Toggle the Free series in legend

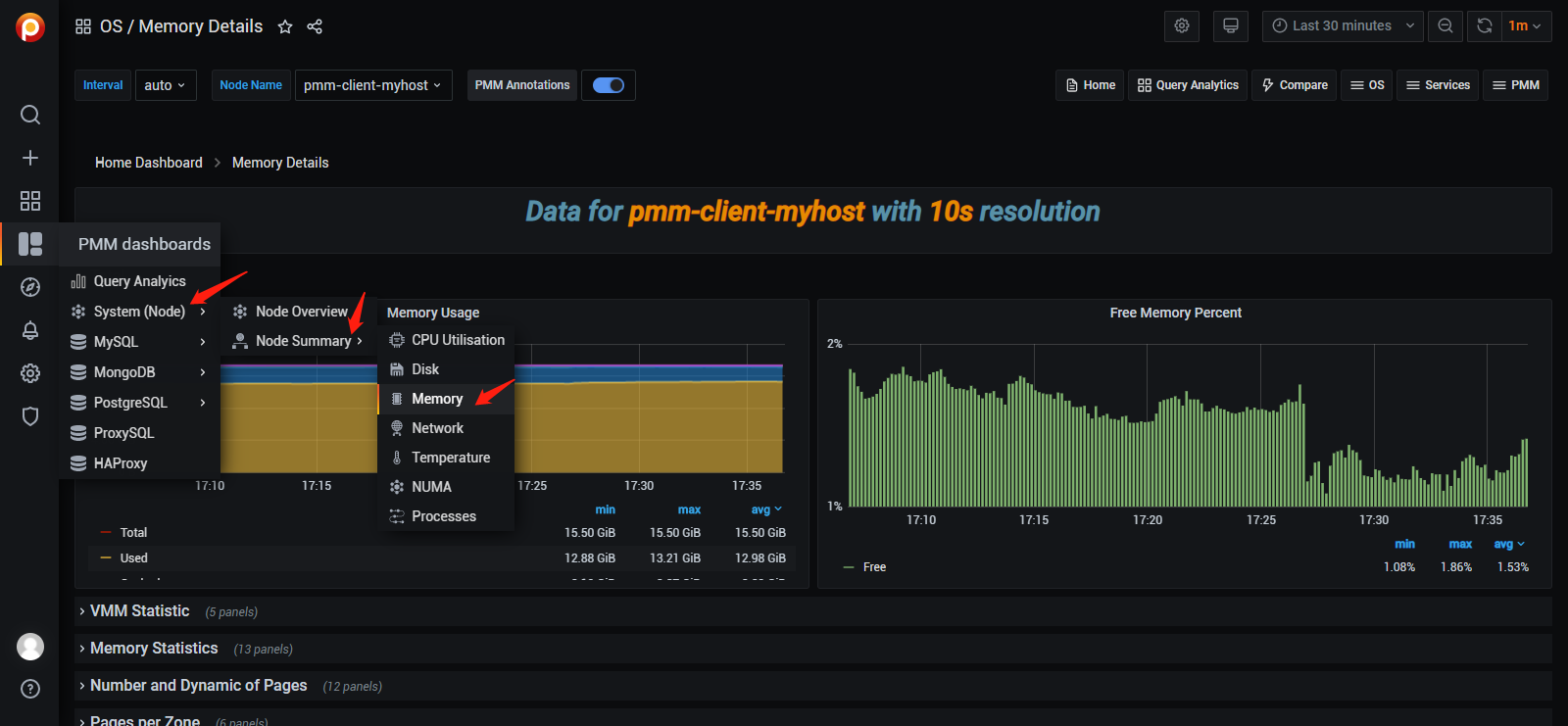874,567
